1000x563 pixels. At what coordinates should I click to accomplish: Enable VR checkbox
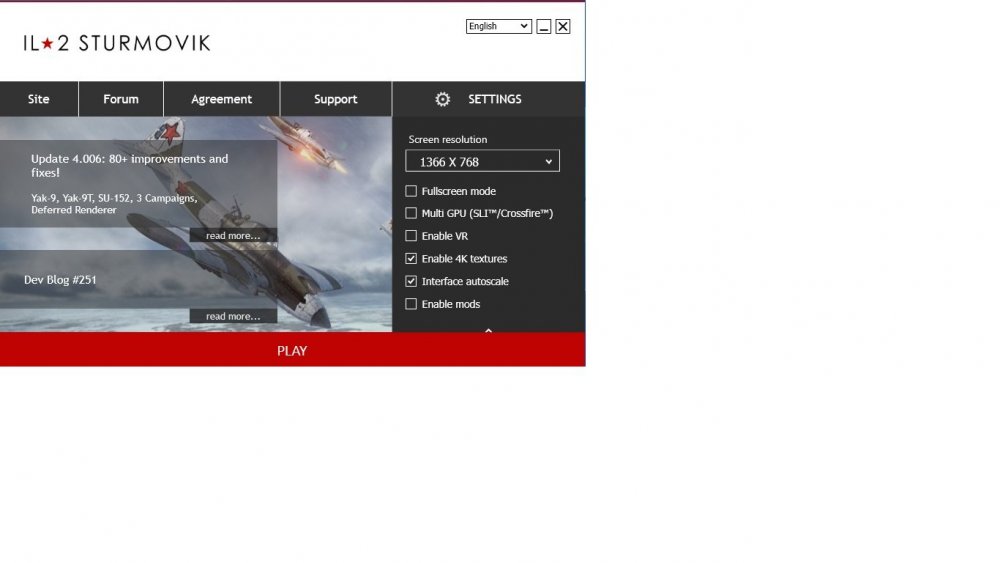click(x=411, y=236)
